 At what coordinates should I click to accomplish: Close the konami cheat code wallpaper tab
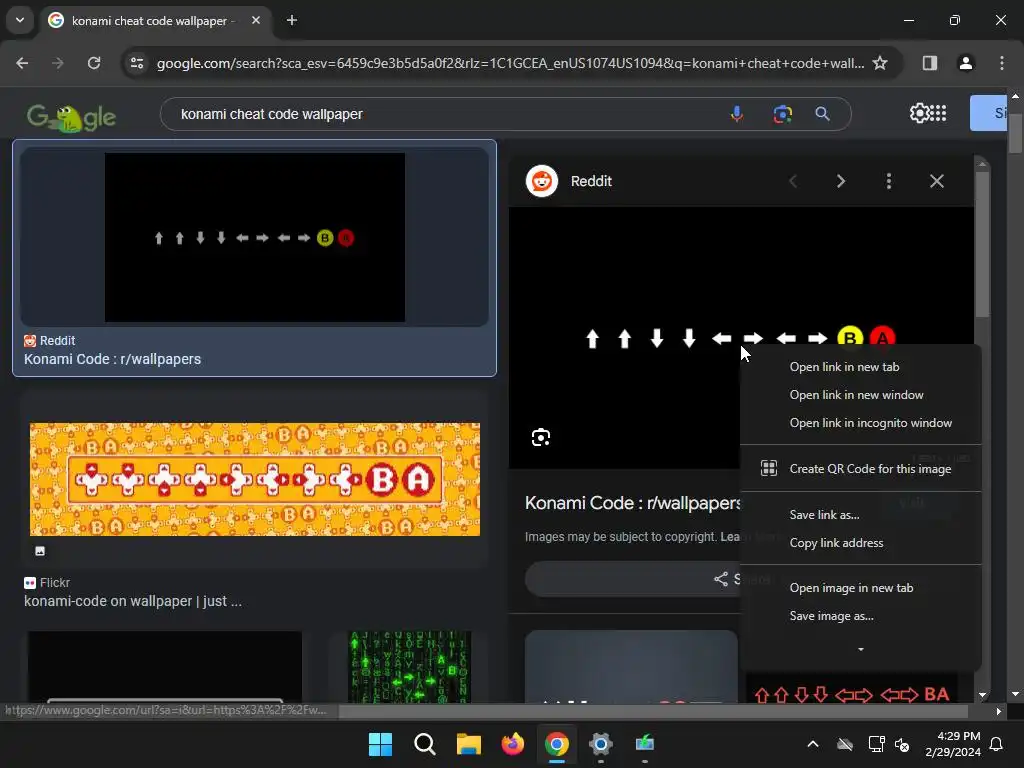(x=256, y=20)
